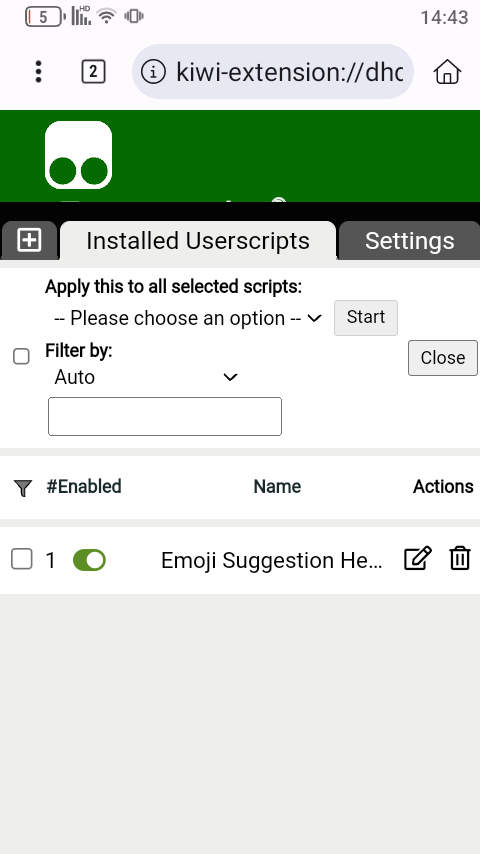Screen dimensions: 480x854
Task: Toggle the enabled switch for script 1
Action: click(x=89, y=560)
